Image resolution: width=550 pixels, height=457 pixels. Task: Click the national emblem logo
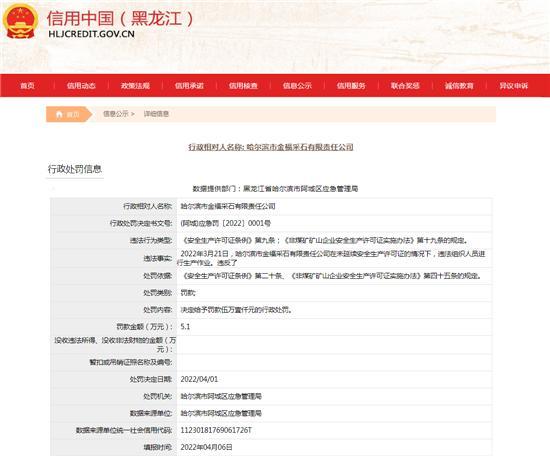point(20,21)
